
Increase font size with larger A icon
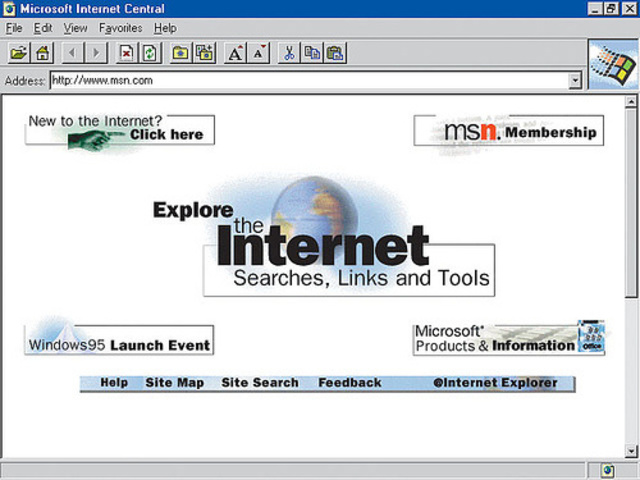[x=235, y=53]
